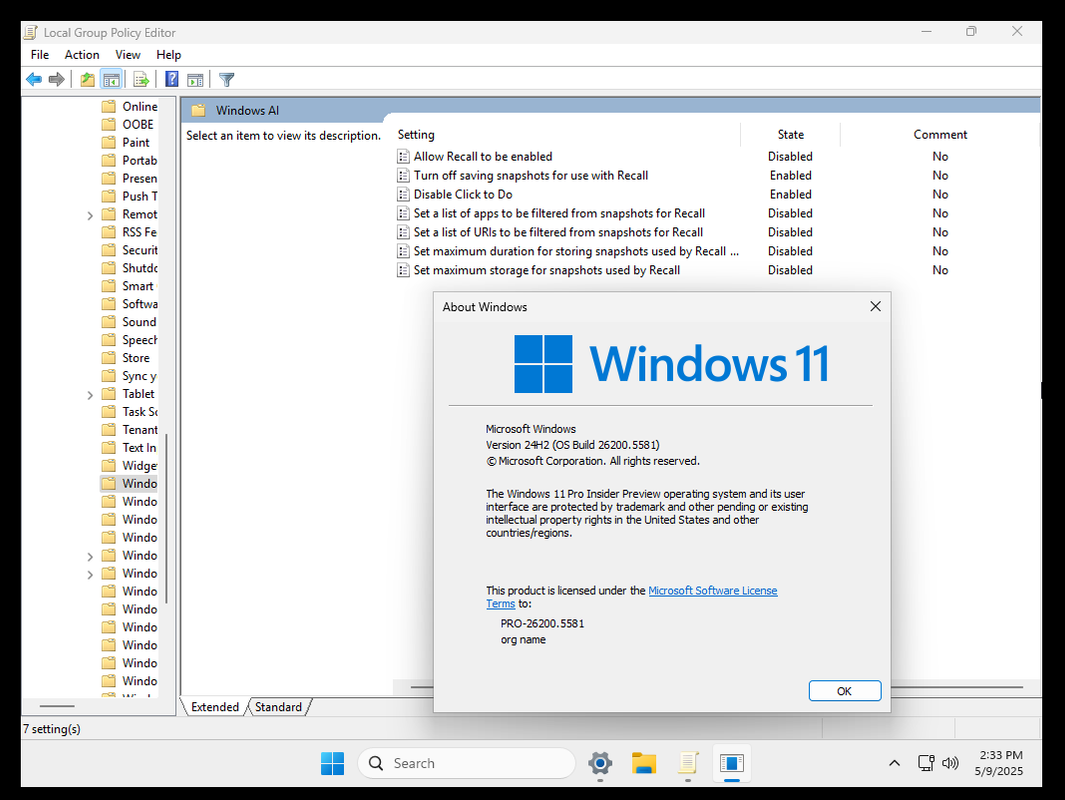Select "Set maximum storage for snapshots used by Recall"
Image resolution: width=1065 pixels, height=800 pixels.
point(547,270)
